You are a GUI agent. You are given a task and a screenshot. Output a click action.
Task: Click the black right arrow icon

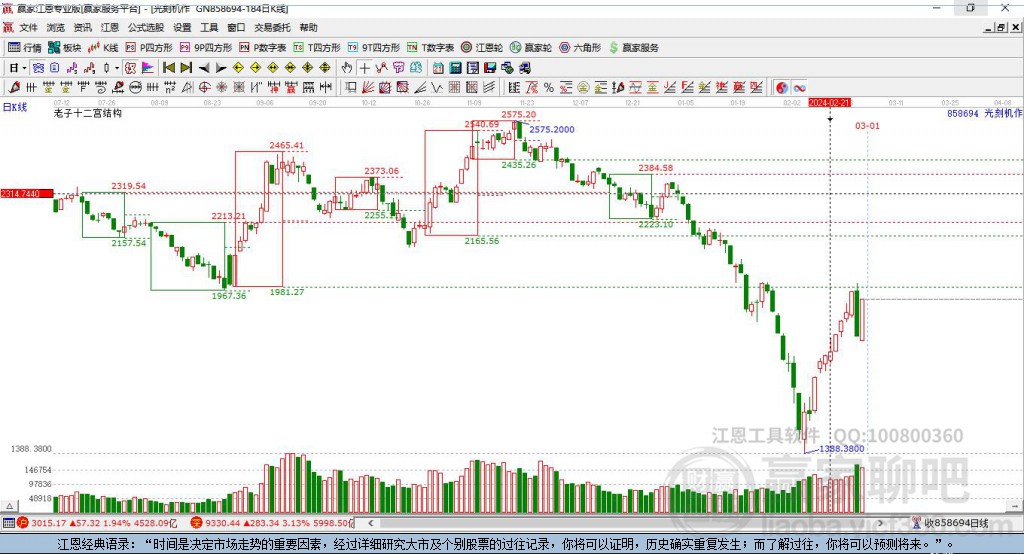tap(221, 68)
